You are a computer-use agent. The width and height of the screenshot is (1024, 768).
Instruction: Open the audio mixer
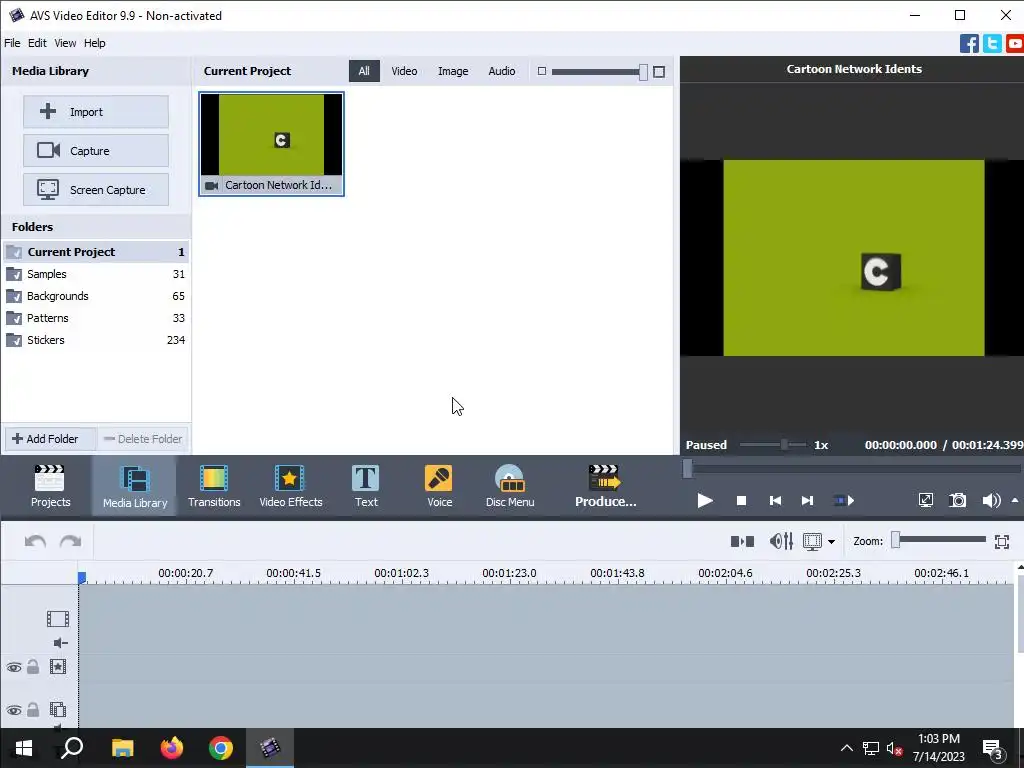(781, 541)
